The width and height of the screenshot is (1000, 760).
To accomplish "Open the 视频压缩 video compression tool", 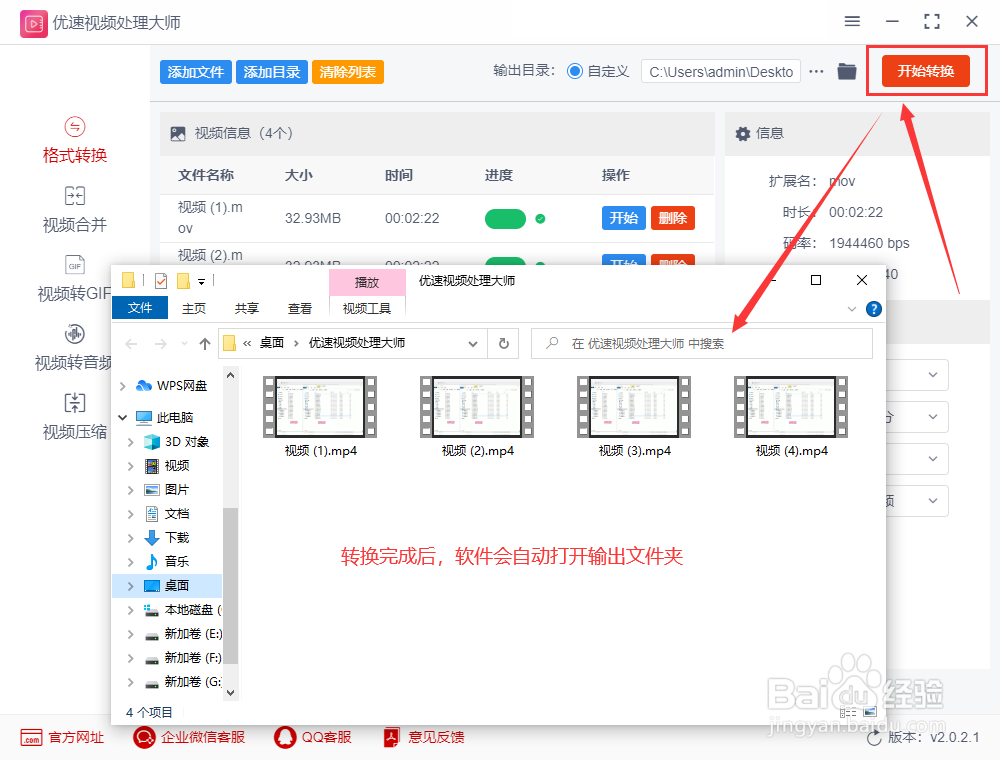I will (75, 417).
